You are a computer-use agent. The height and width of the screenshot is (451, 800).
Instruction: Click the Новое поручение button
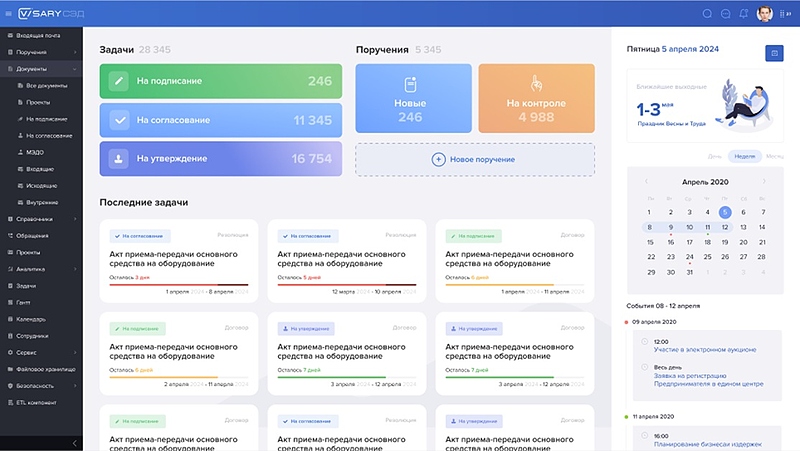pos(475,159)
